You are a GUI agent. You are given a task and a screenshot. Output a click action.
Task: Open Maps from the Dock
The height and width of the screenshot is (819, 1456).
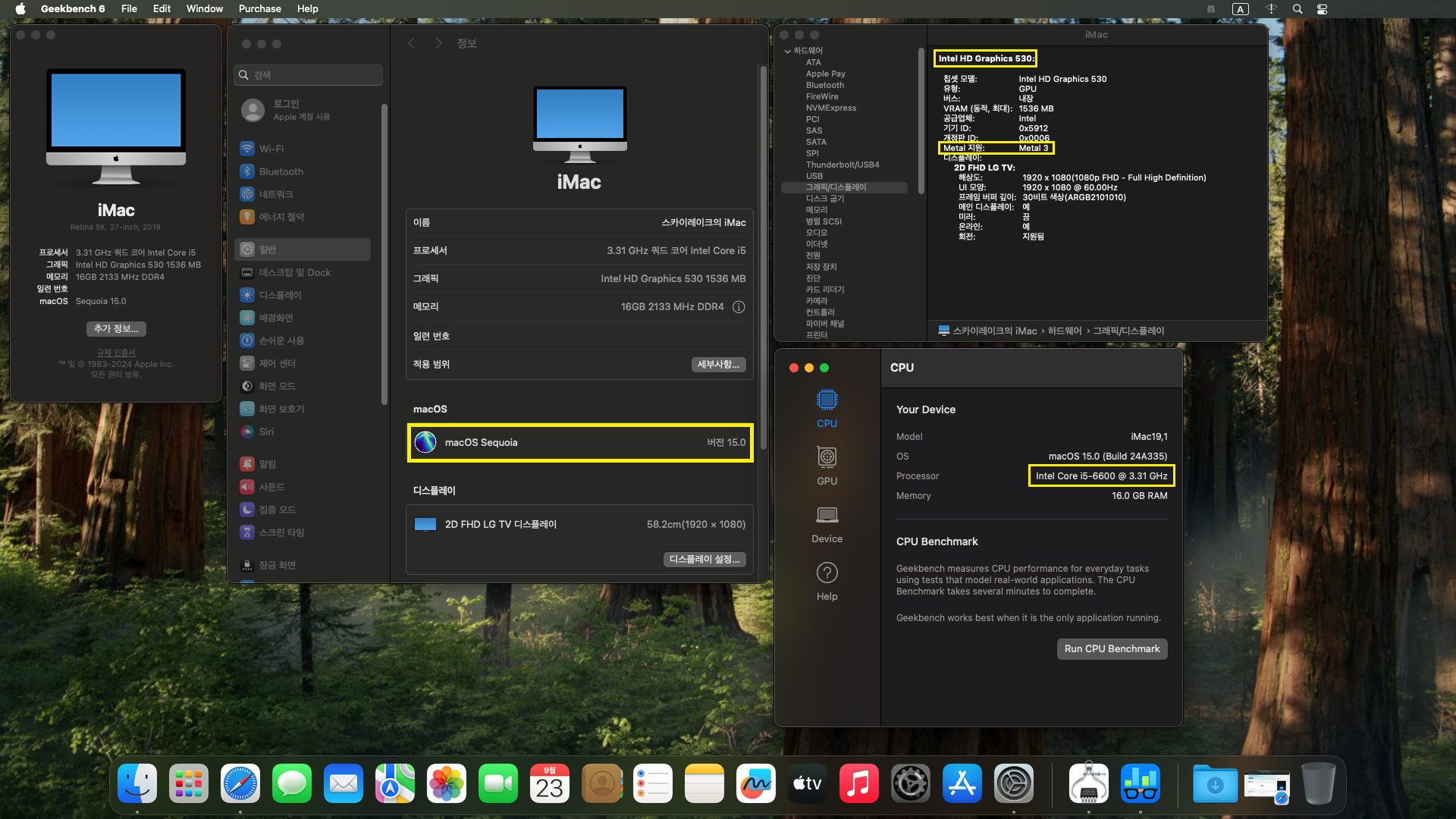395,783
